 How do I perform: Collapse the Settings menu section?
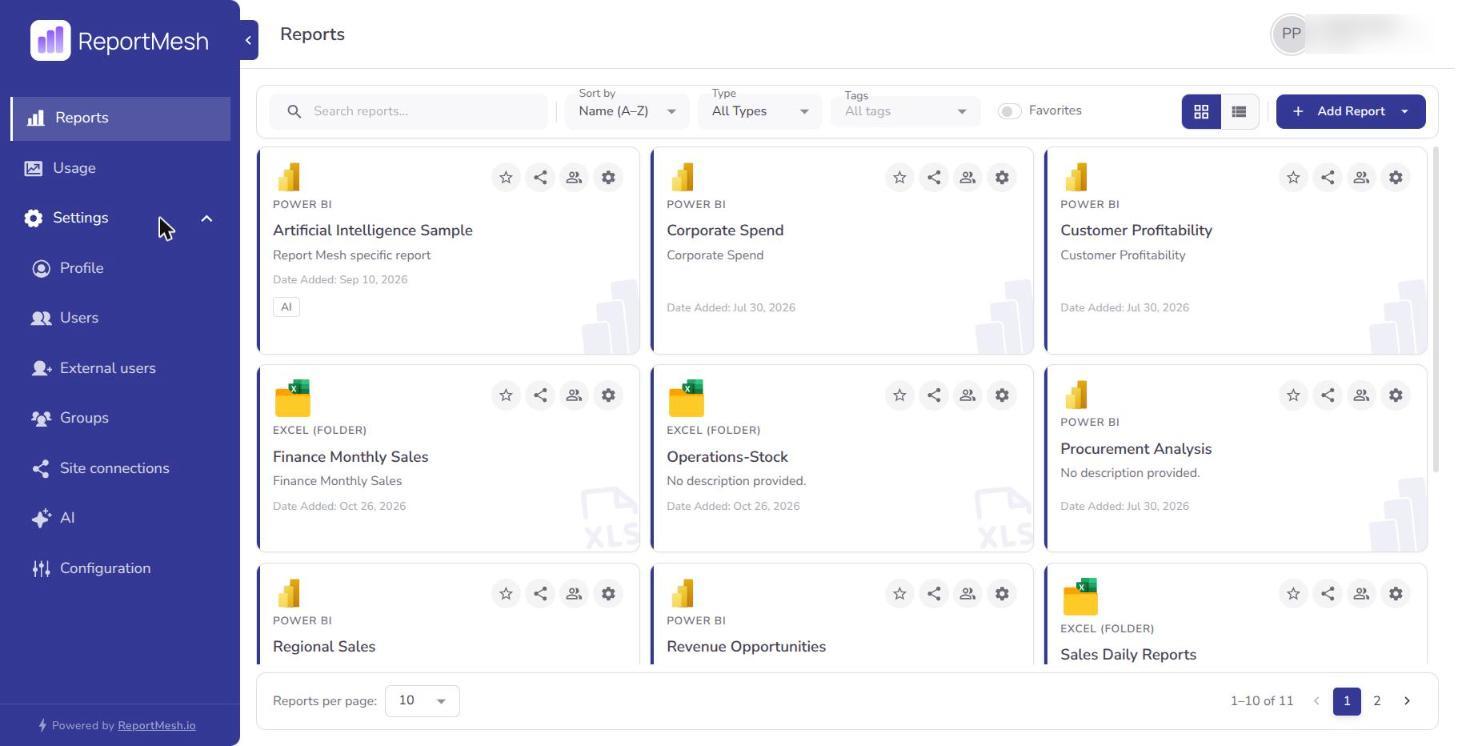[x=207, y=218]
